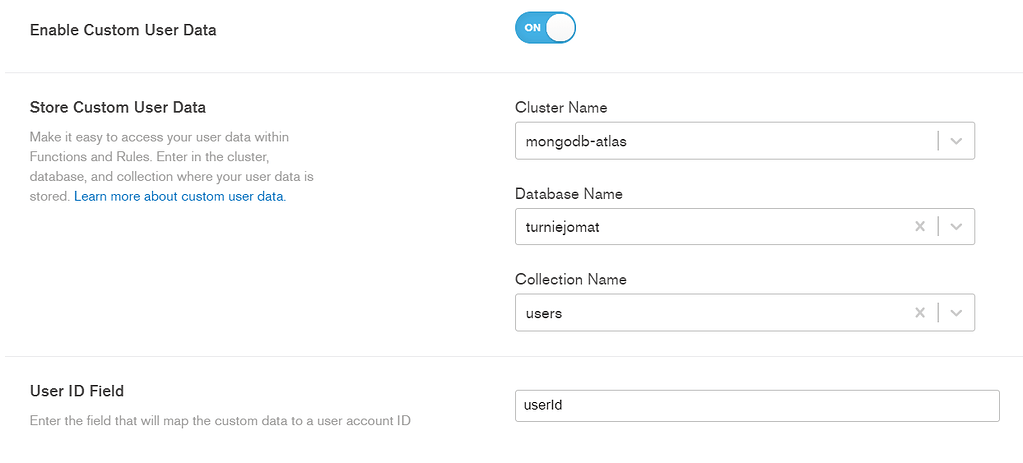The image size is (1023, 463).
Task: Click the 'Enter the field that will map' hint
Action: 220,421
